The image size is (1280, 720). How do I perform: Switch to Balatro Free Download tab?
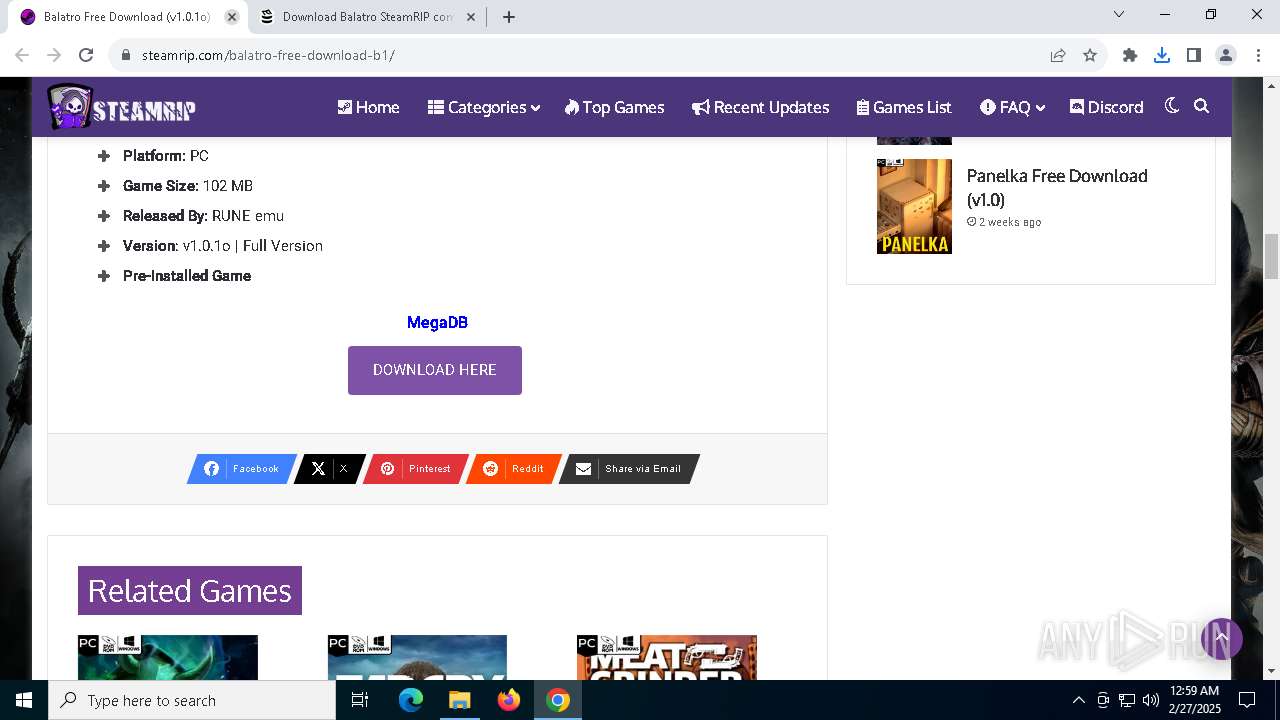coord(127,17)
